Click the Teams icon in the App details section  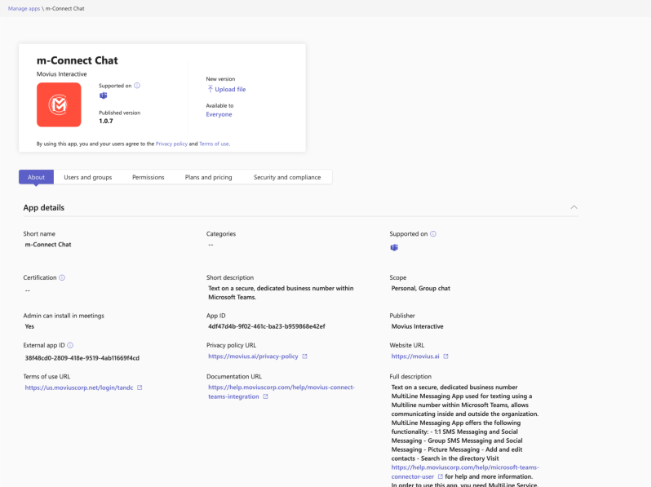[394, 248]
